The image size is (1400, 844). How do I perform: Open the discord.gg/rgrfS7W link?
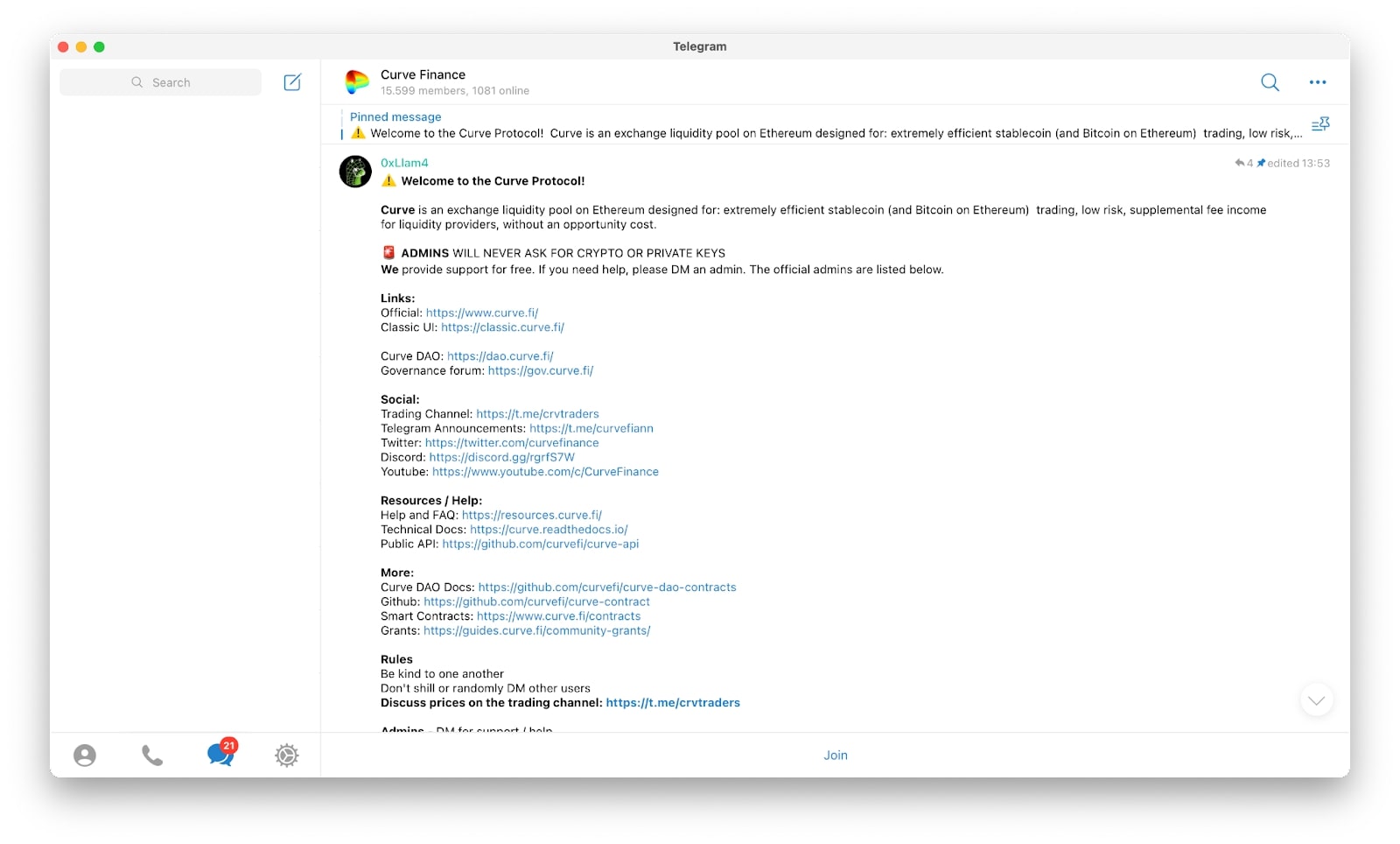tap(501, 458)
